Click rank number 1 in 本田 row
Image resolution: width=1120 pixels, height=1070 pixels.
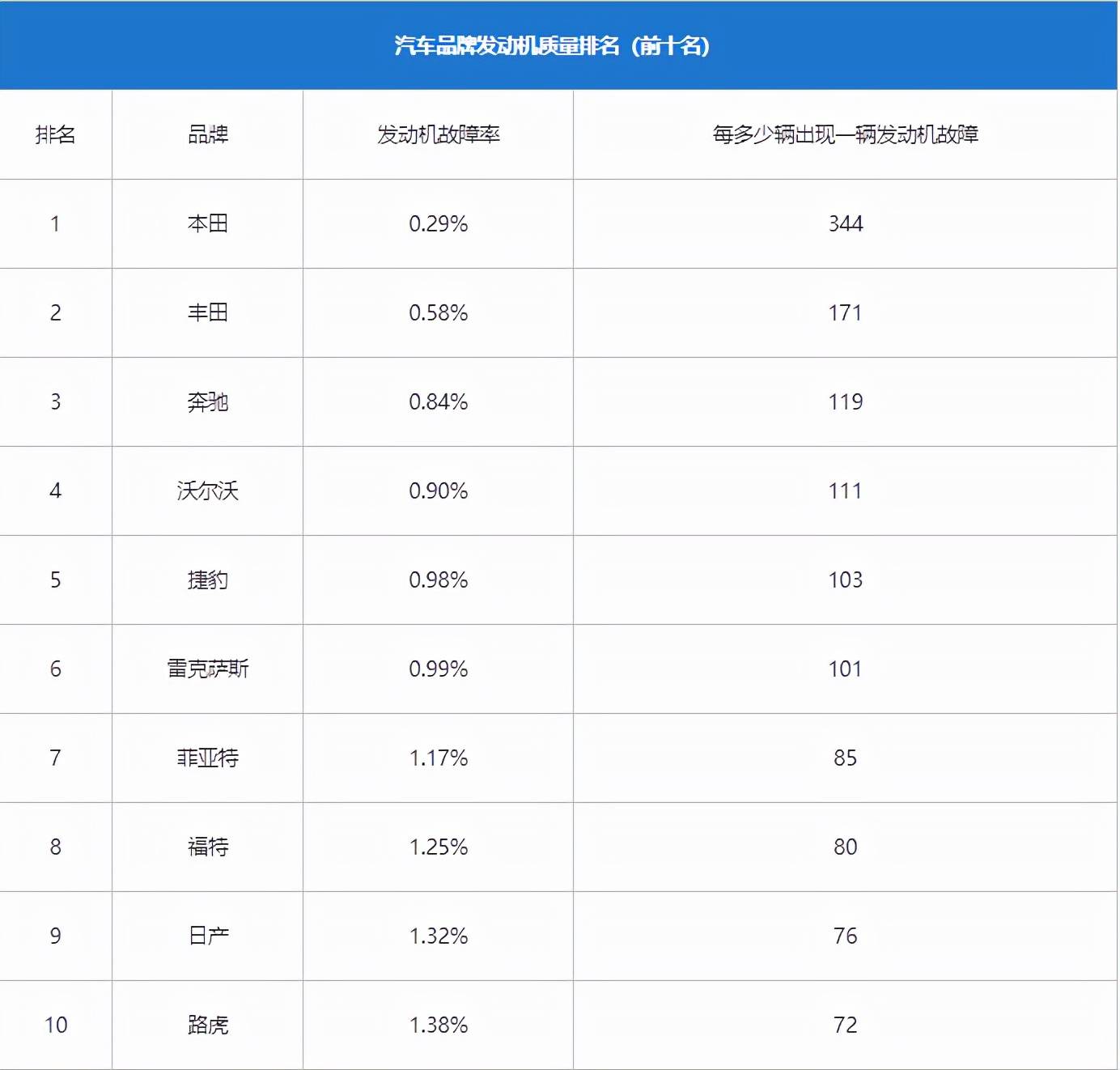point(55,223)
